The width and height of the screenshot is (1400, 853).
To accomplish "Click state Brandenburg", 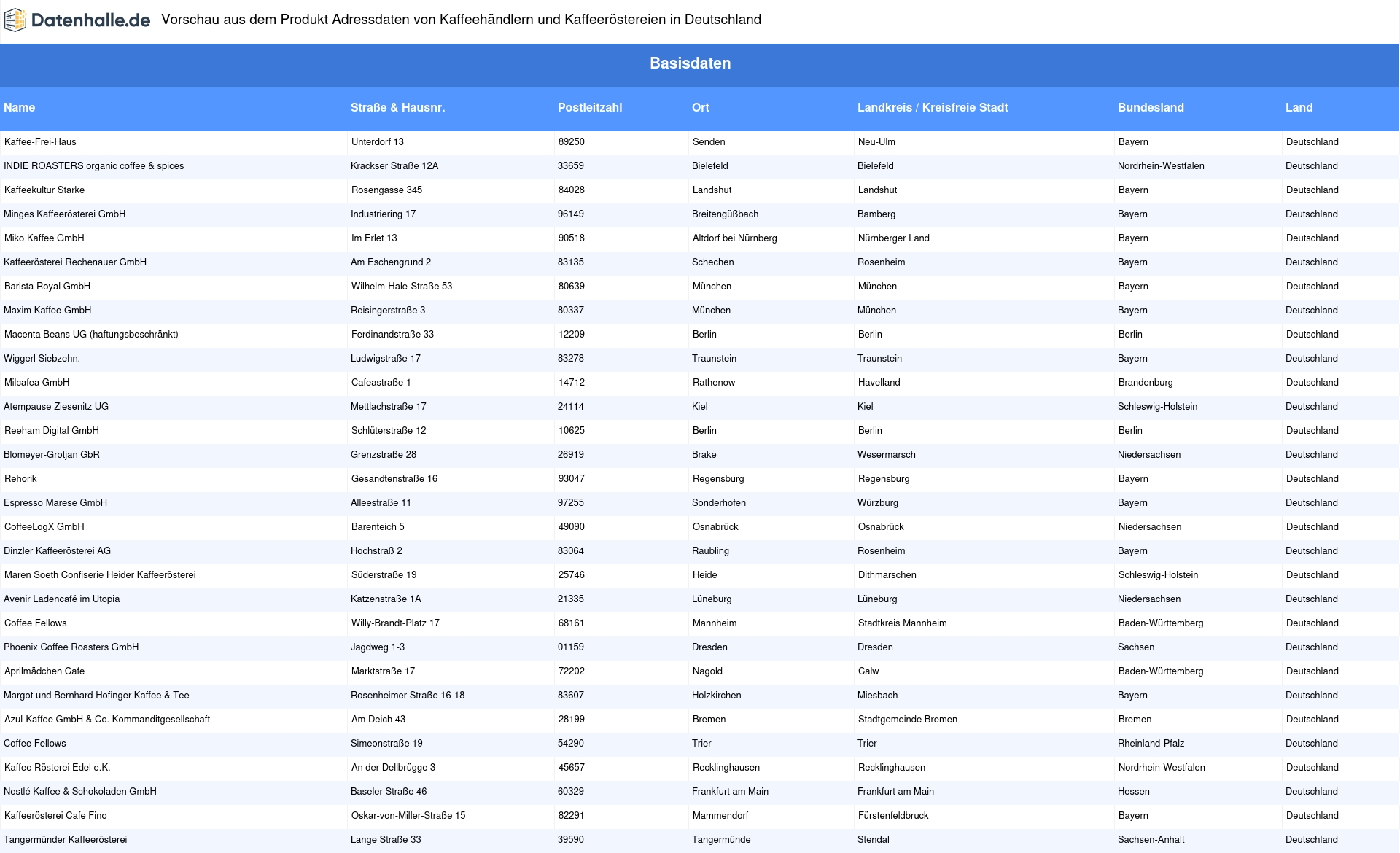I will [1146, 383].
